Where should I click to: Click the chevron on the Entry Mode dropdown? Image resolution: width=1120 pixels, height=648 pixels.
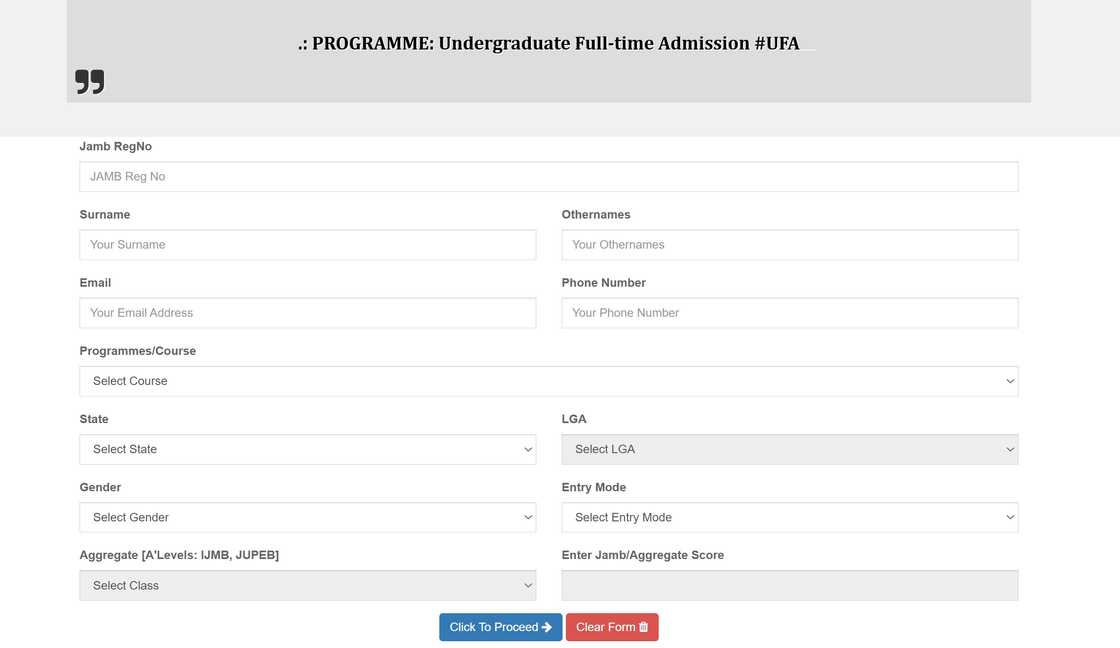(1010, 517)
